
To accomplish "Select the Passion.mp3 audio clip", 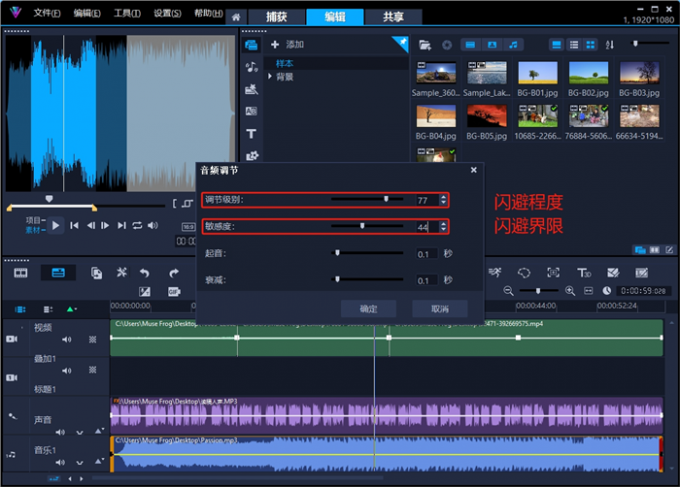I will coord(386,454).
